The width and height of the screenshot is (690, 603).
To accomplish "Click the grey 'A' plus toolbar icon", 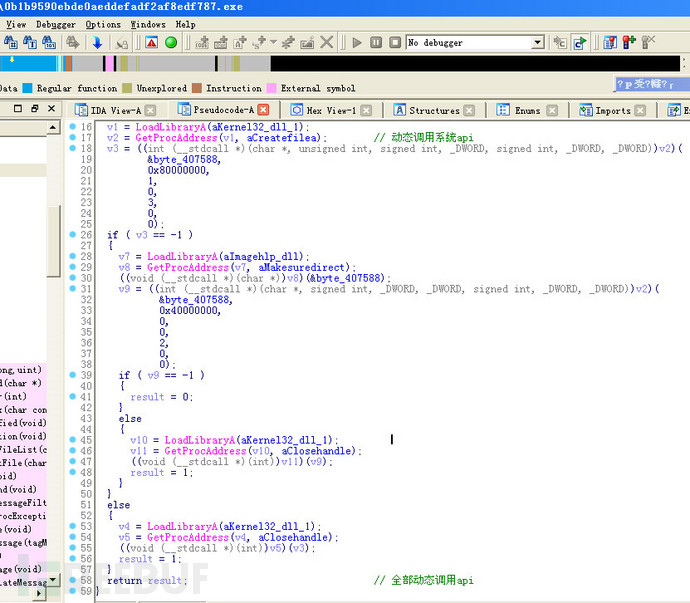I will pos(240,43).
